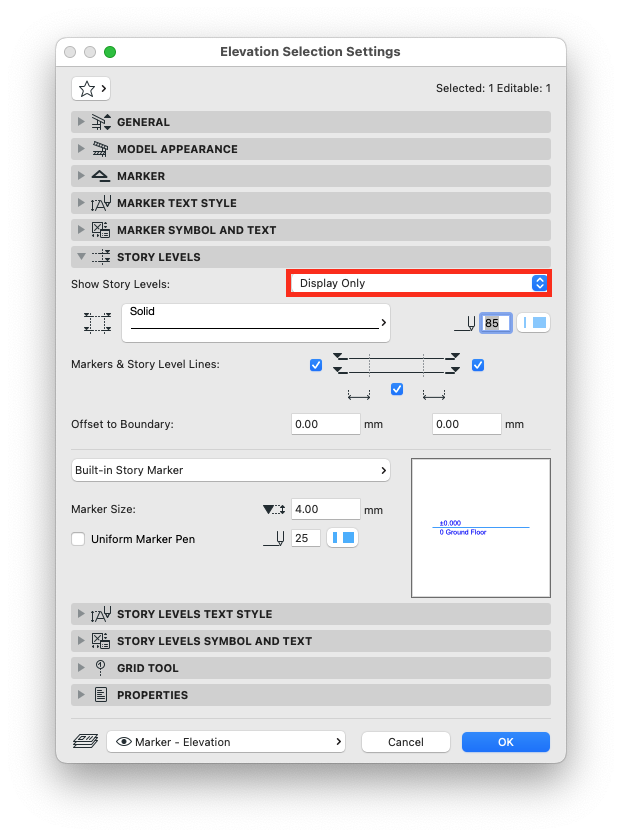The width and height of the screenshot is (622, 837).
Task: Click the right offset boundary icon
Action: (x=434, y=395)
